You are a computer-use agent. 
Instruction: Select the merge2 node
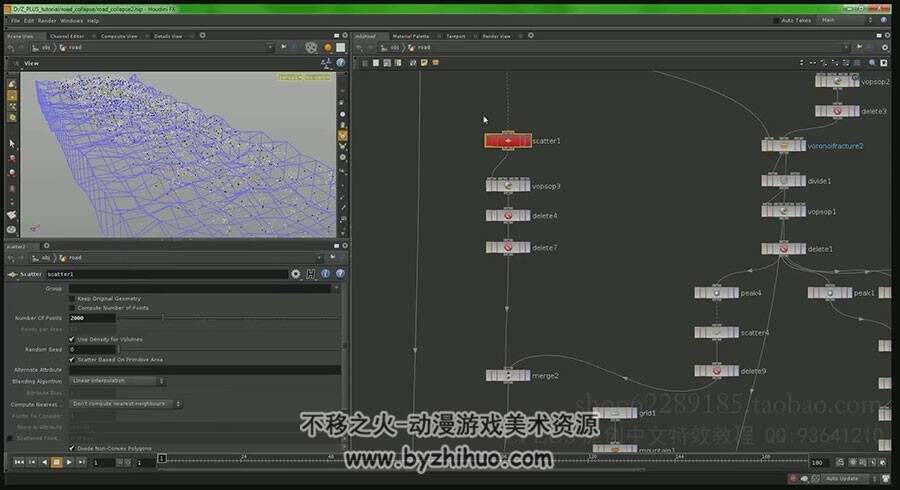click(x=507, y=375)
